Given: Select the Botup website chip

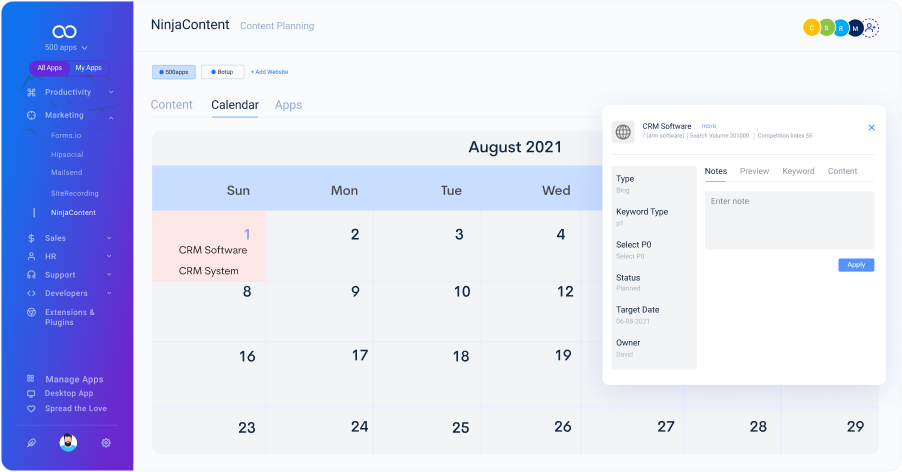Looking at the screenshot, I should (222, 72).
